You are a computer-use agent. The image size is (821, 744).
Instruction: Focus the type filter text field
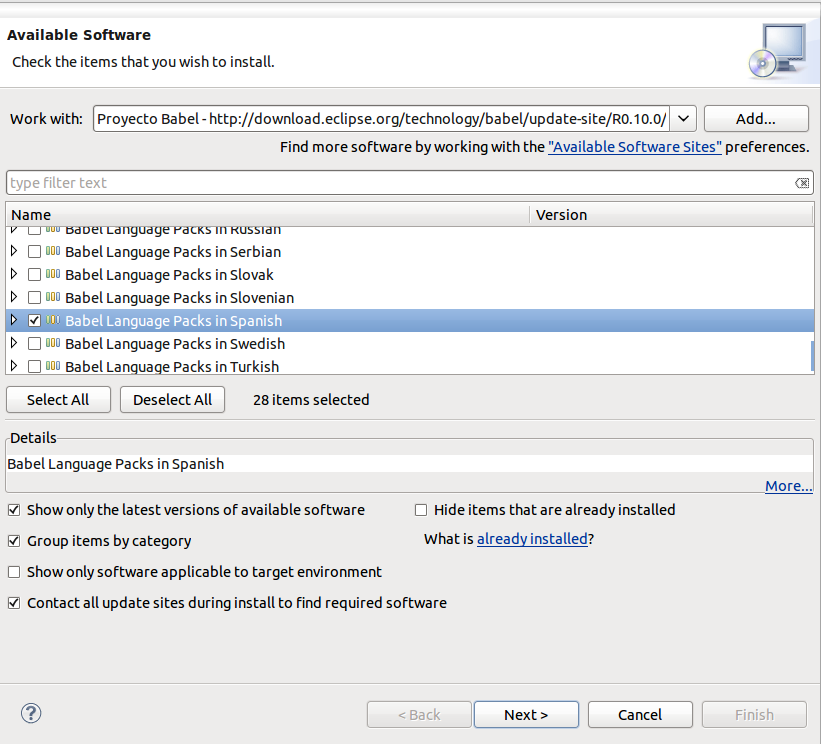coord(400,183)
